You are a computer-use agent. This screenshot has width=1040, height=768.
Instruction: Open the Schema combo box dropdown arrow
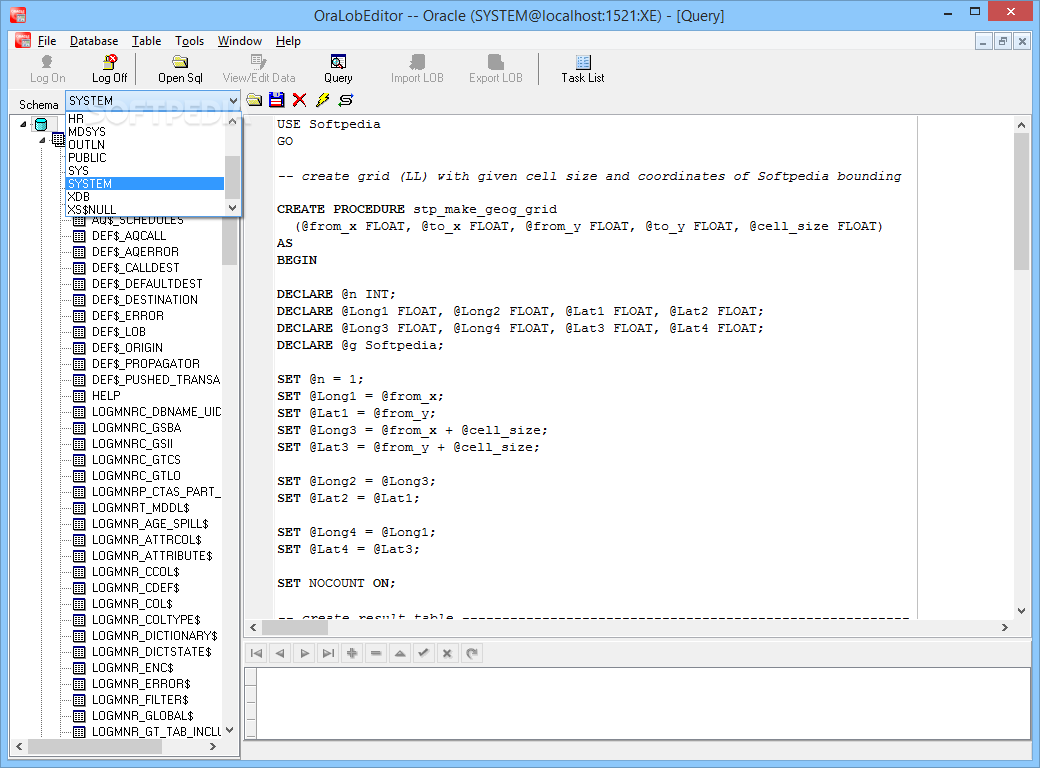point(233,101)
